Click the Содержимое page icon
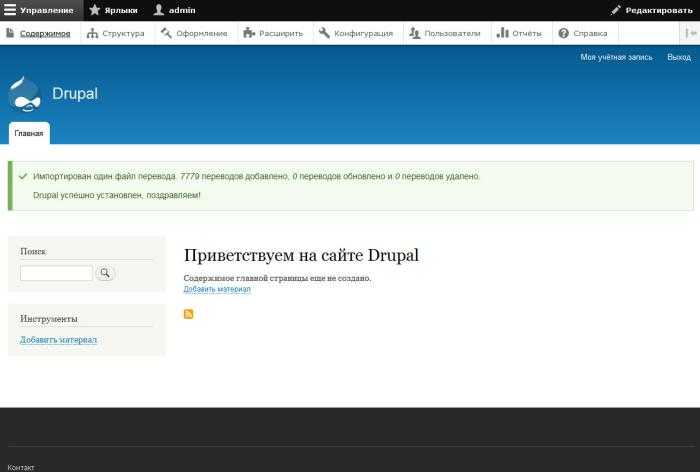 pyautogui.click(x=10, y=33)
